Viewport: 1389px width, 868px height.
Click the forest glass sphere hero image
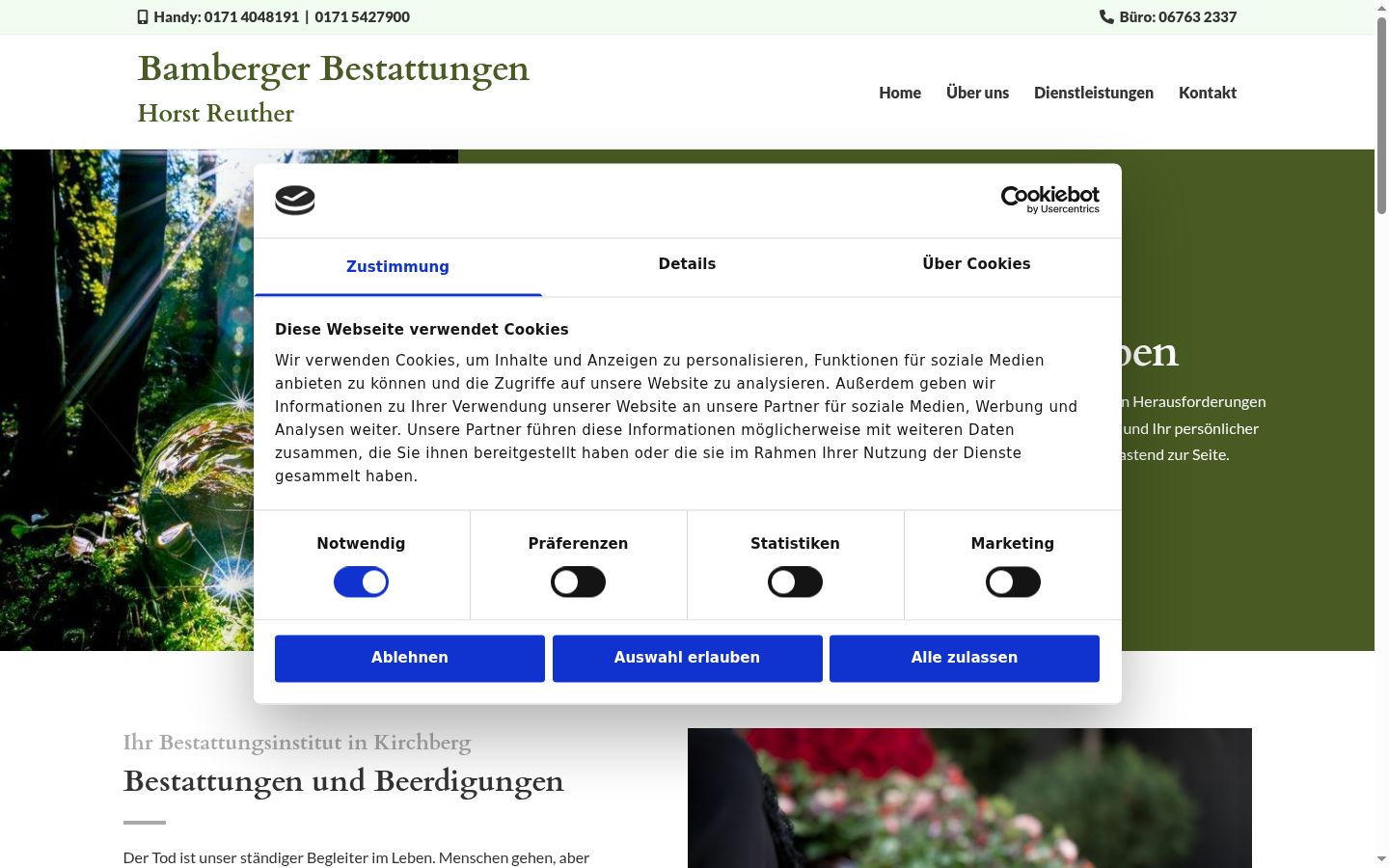(126, 400)
